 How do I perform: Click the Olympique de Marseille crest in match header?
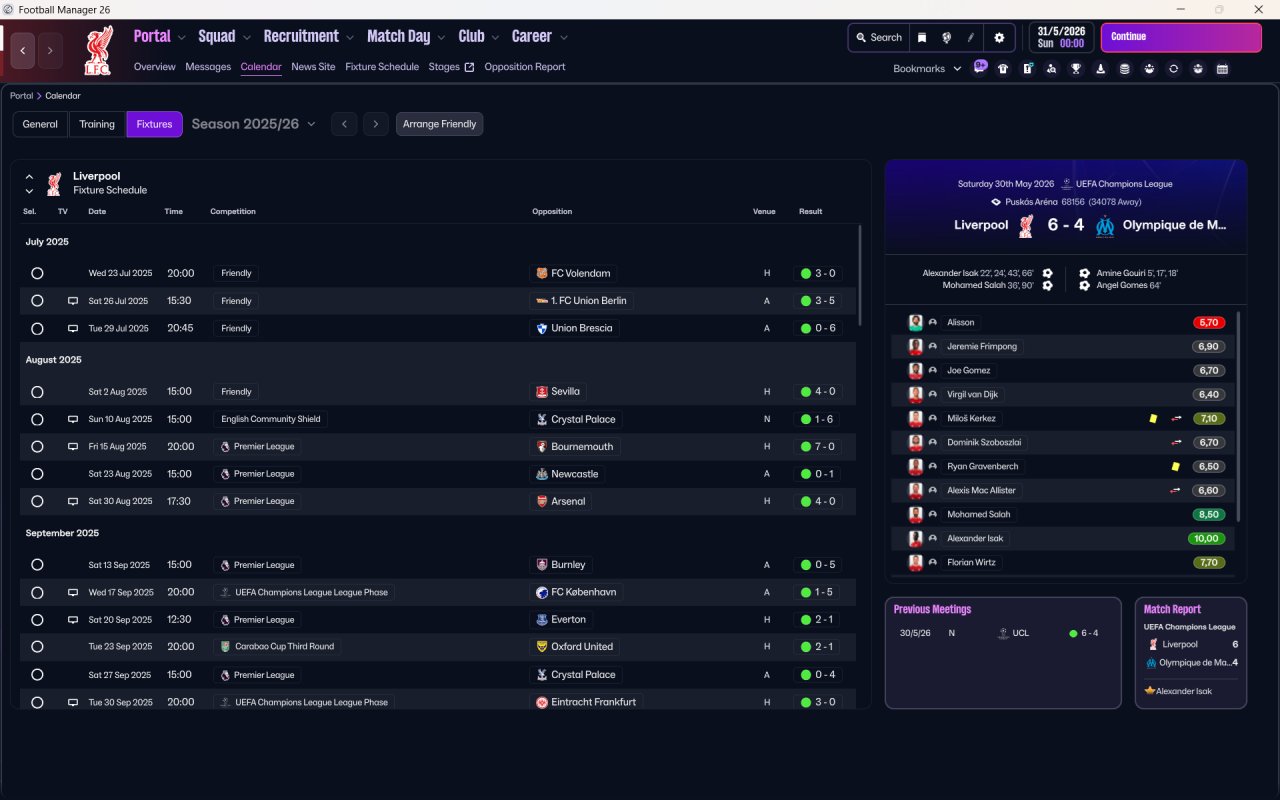point(1104,226)
